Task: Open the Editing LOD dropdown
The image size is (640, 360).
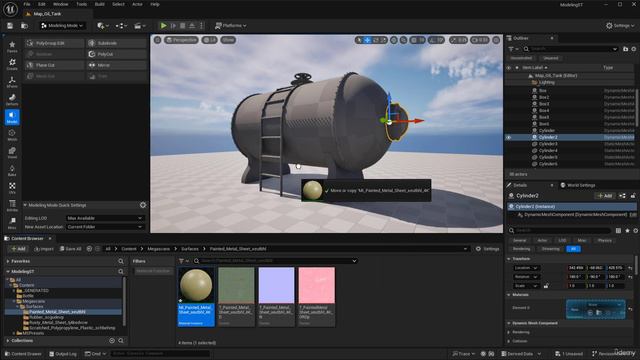Action: pos(105,218)
